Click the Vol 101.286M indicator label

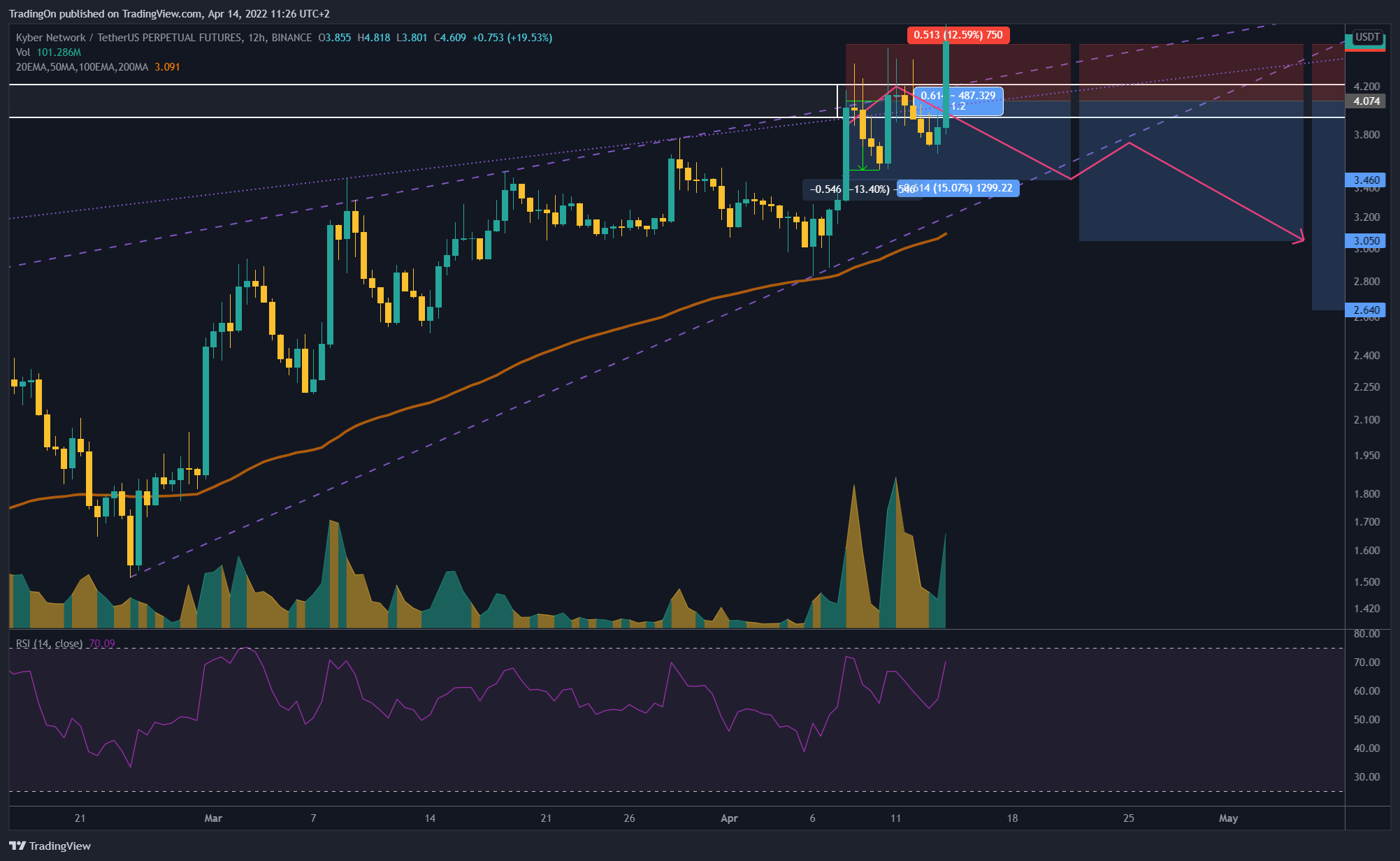[48, 52]
